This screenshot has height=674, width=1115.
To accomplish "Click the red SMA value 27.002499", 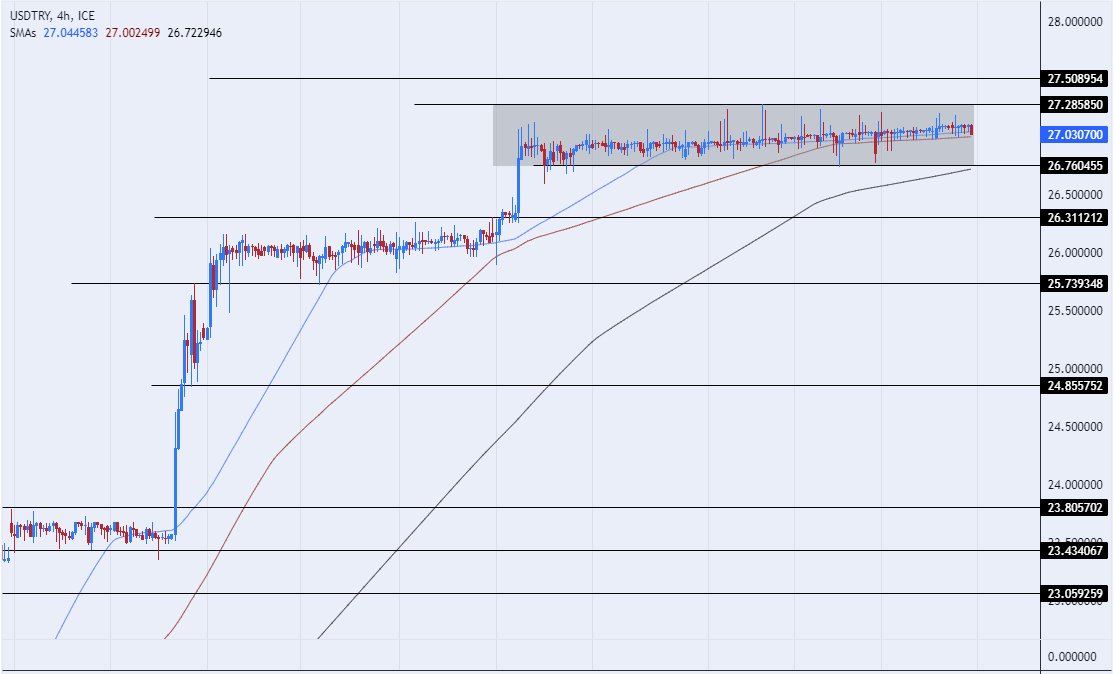I will [132, 33].
